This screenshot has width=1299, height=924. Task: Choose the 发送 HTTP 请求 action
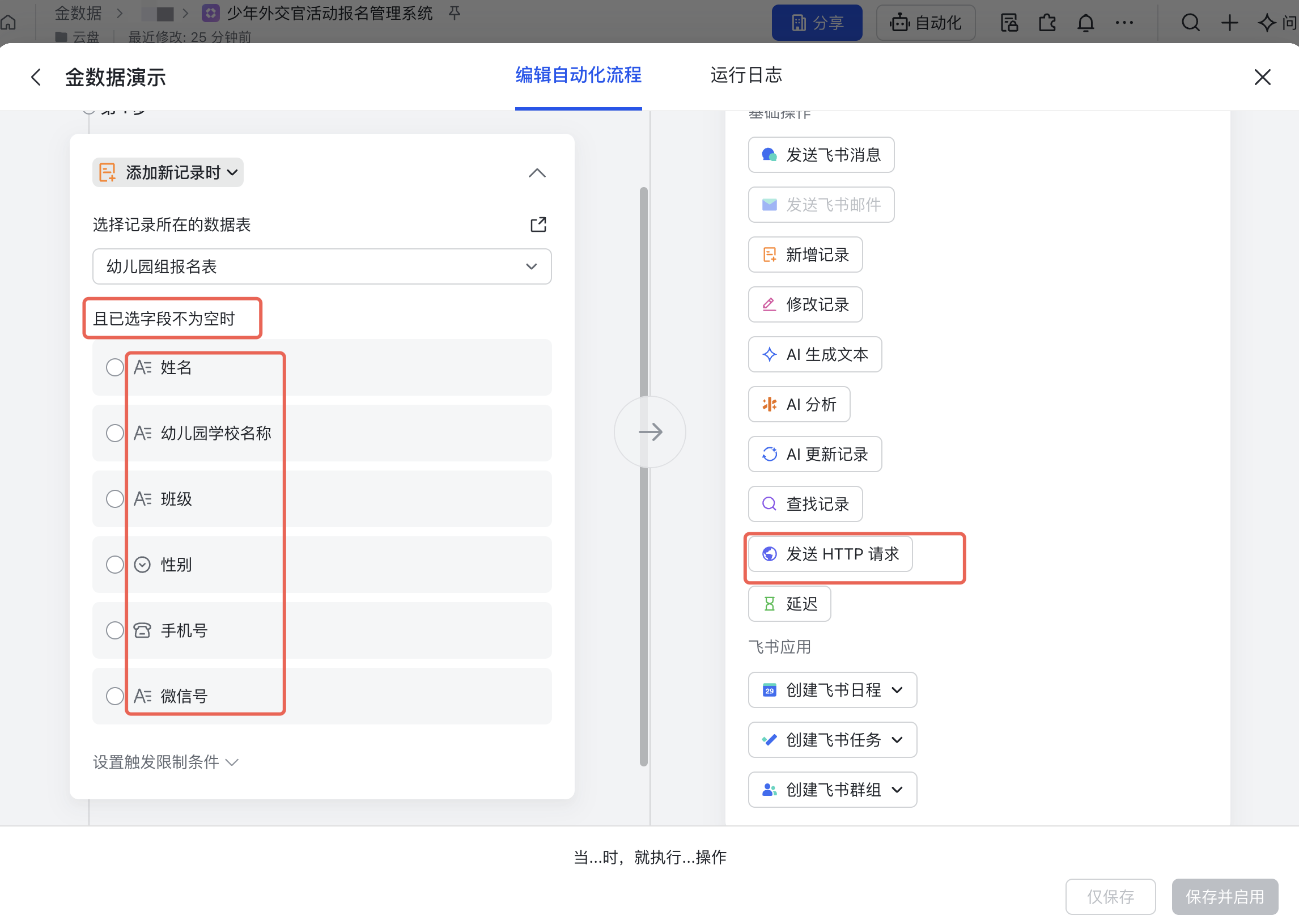pos(830,554)
